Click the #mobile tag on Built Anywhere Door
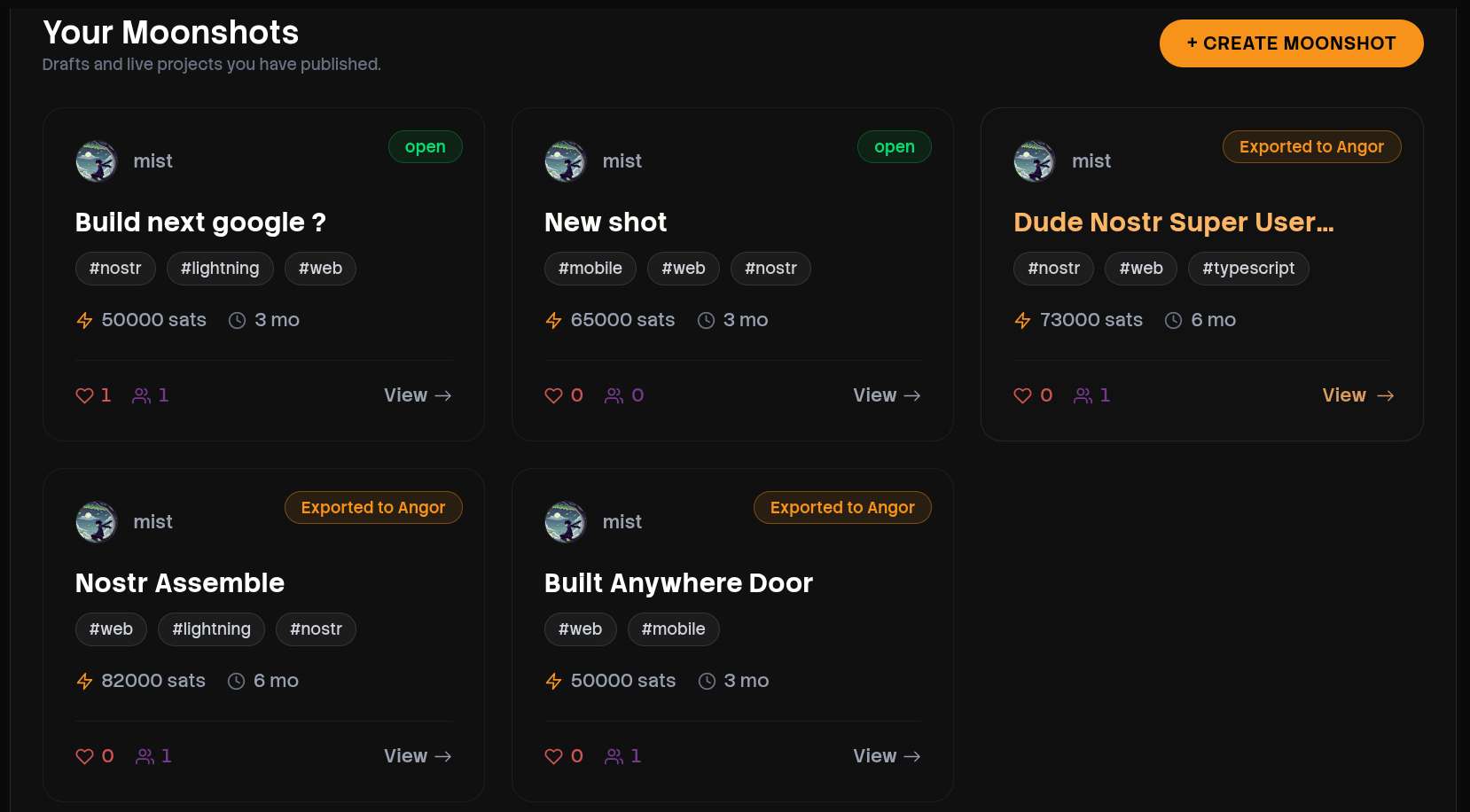This screenshot has height=812, width=1470. point(673,629)
